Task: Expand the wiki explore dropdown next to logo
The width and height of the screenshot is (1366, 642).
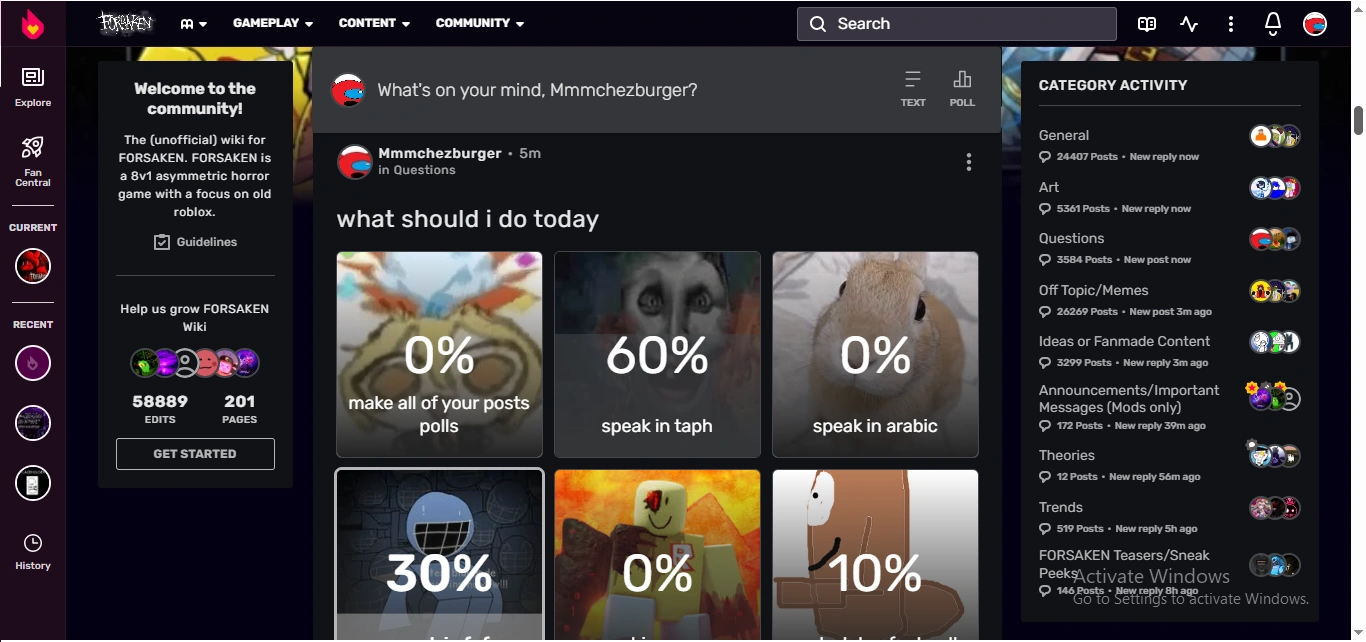Action: [194, 24]
